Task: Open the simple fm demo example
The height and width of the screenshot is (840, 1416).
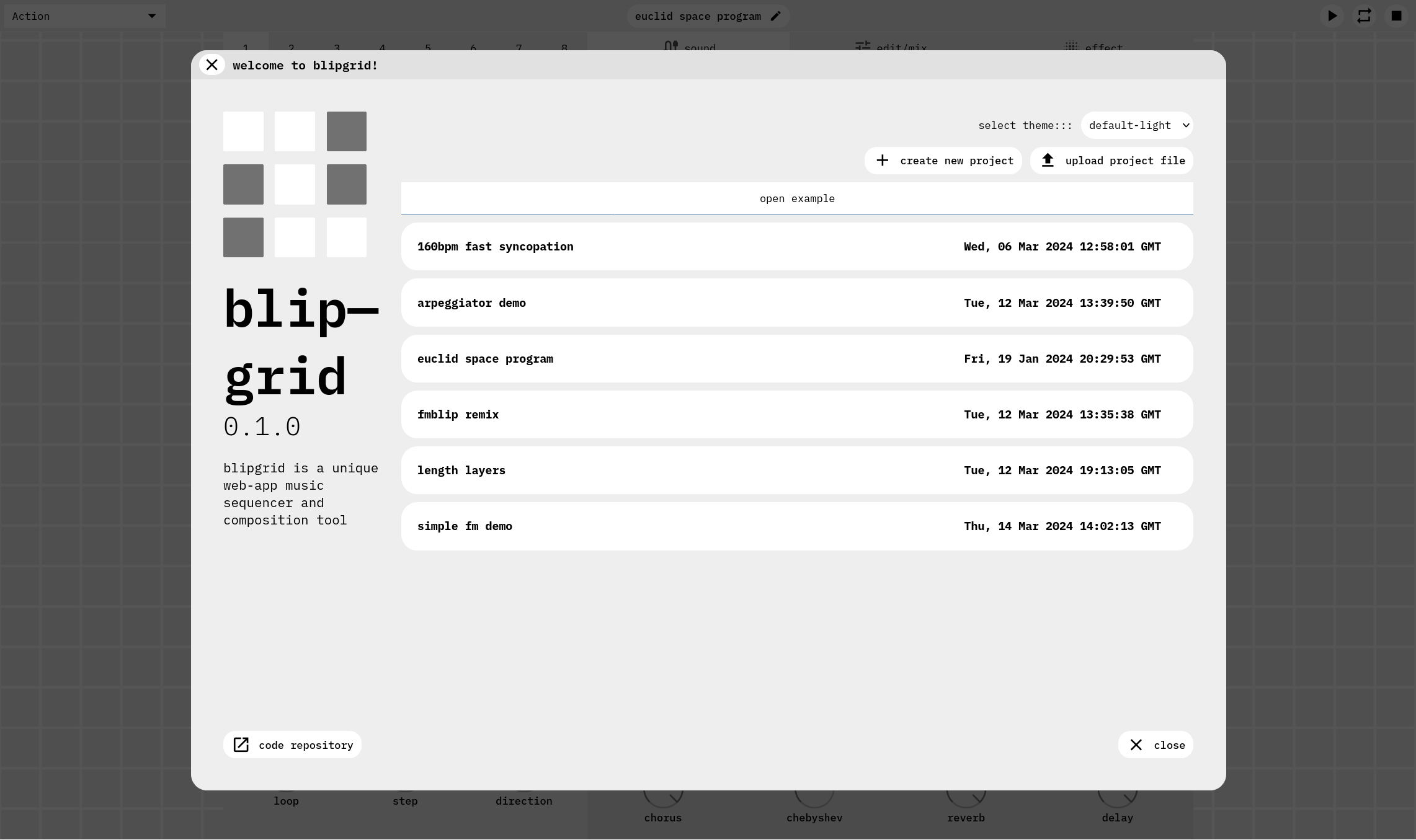Action: pyautogui.click(x=797, y=526)
